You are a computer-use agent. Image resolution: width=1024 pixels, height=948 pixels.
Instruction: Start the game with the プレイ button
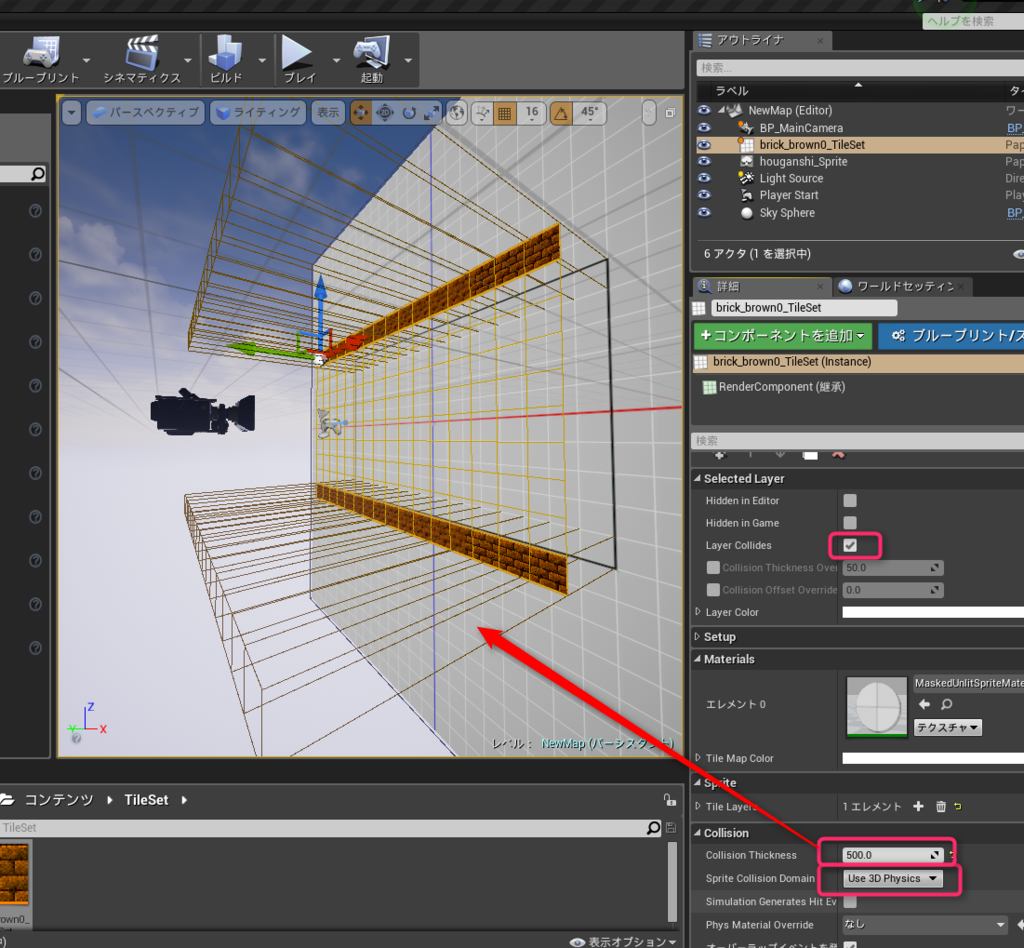(298, 59)
